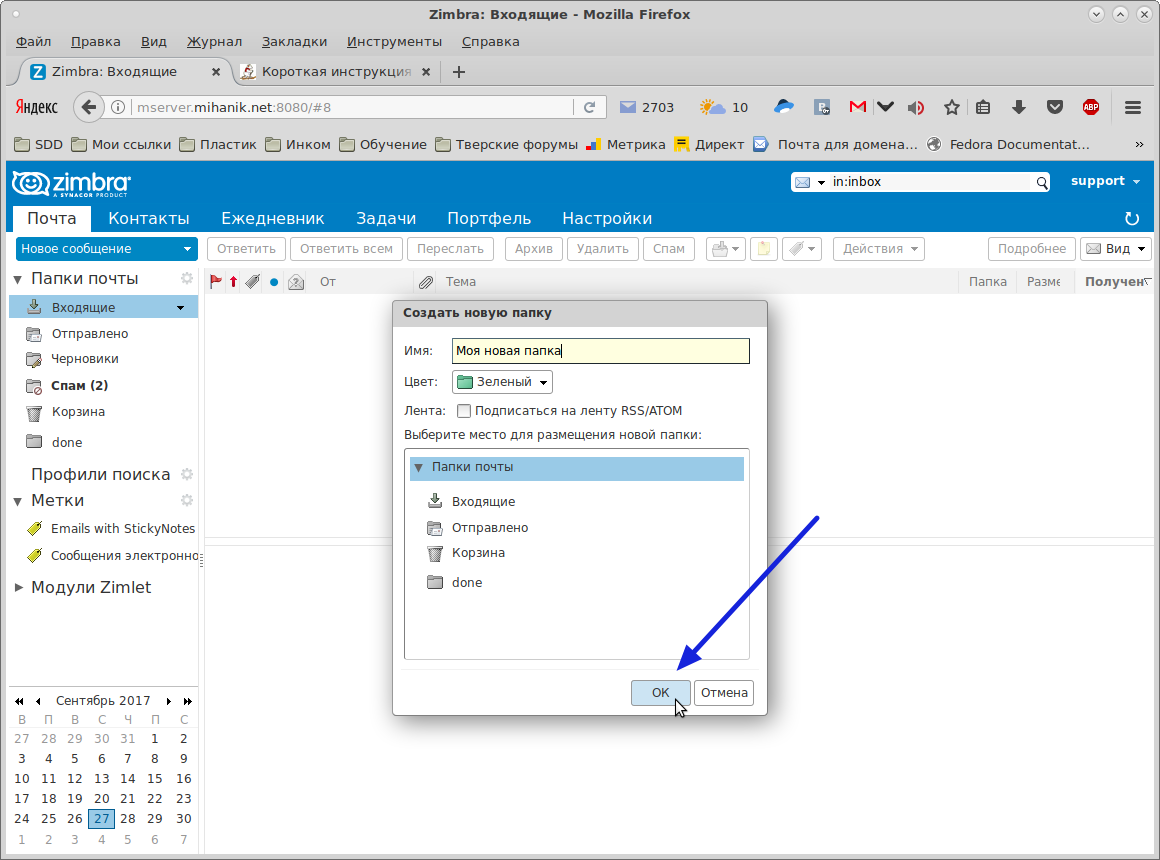Click the Pocket icon in toolbar
Image resolution: width=1160 pixels, height=860 pixels.
tap(1055, 107)
